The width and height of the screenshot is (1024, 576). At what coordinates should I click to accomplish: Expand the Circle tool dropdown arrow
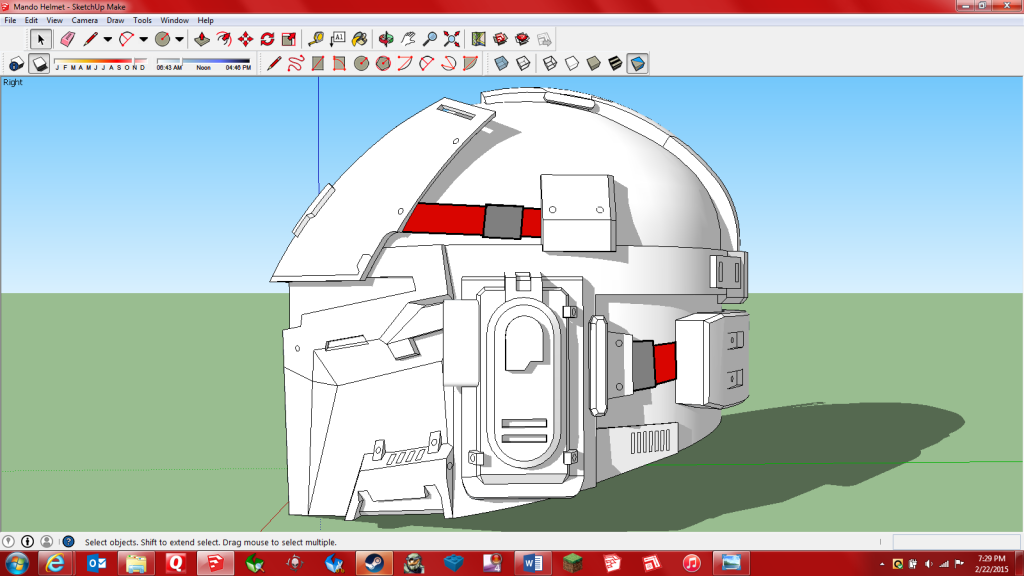(180, 40)
